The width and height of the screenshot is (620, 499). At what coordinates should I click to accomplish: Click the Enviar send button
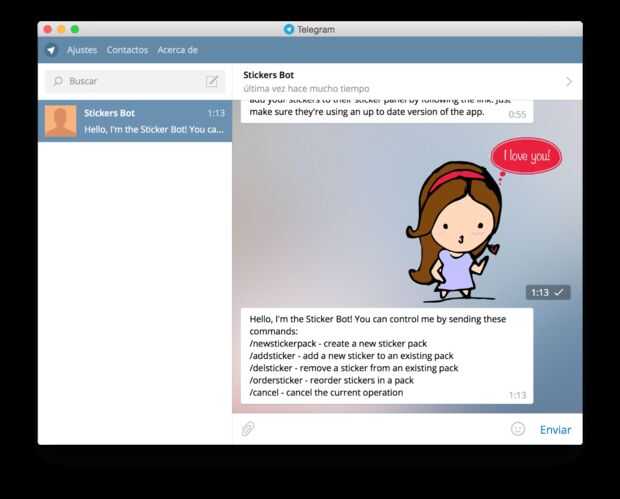(x=556, y=430)
